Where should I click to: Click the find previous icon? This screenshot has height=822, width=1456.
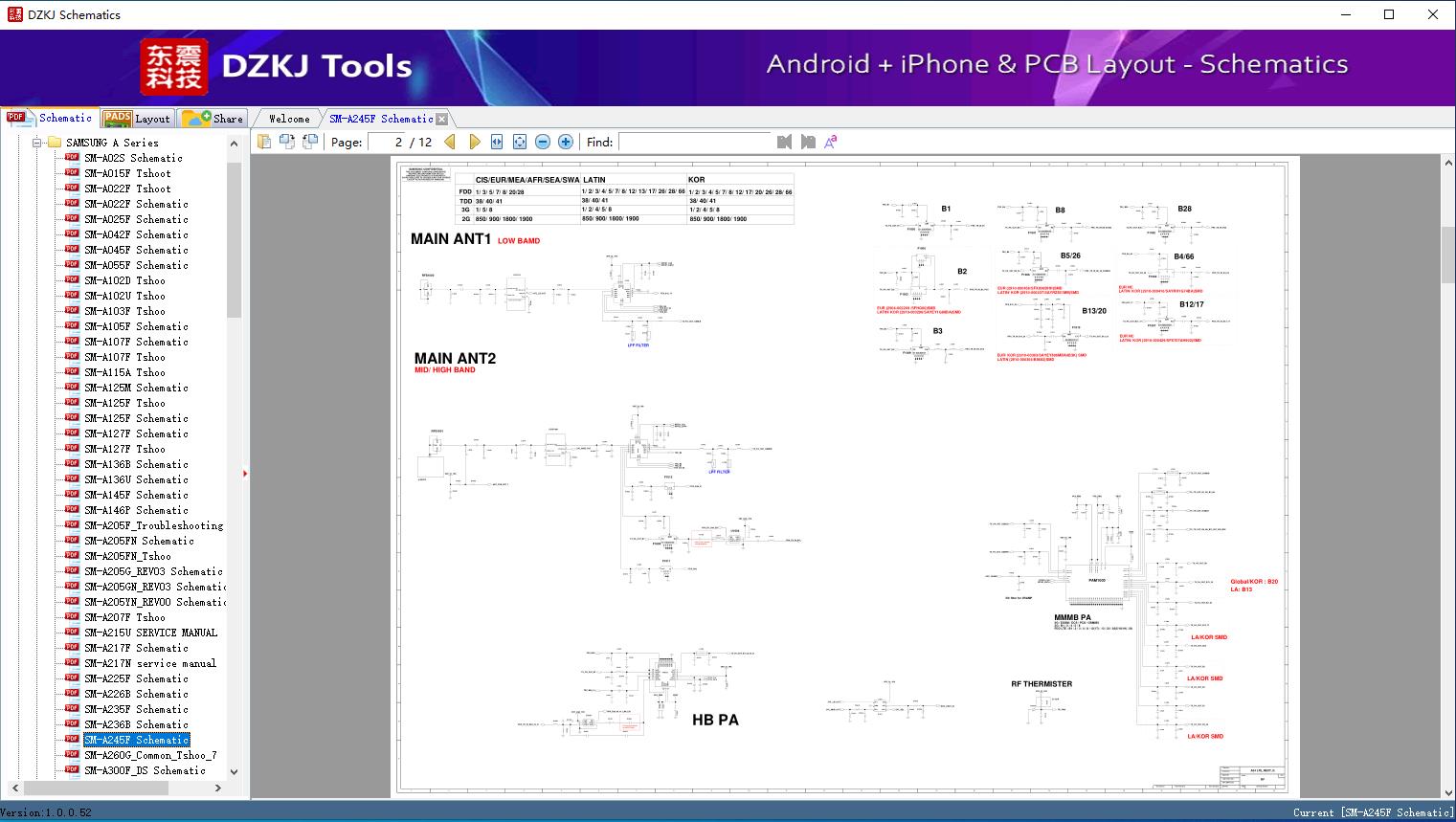pos(785,142)
